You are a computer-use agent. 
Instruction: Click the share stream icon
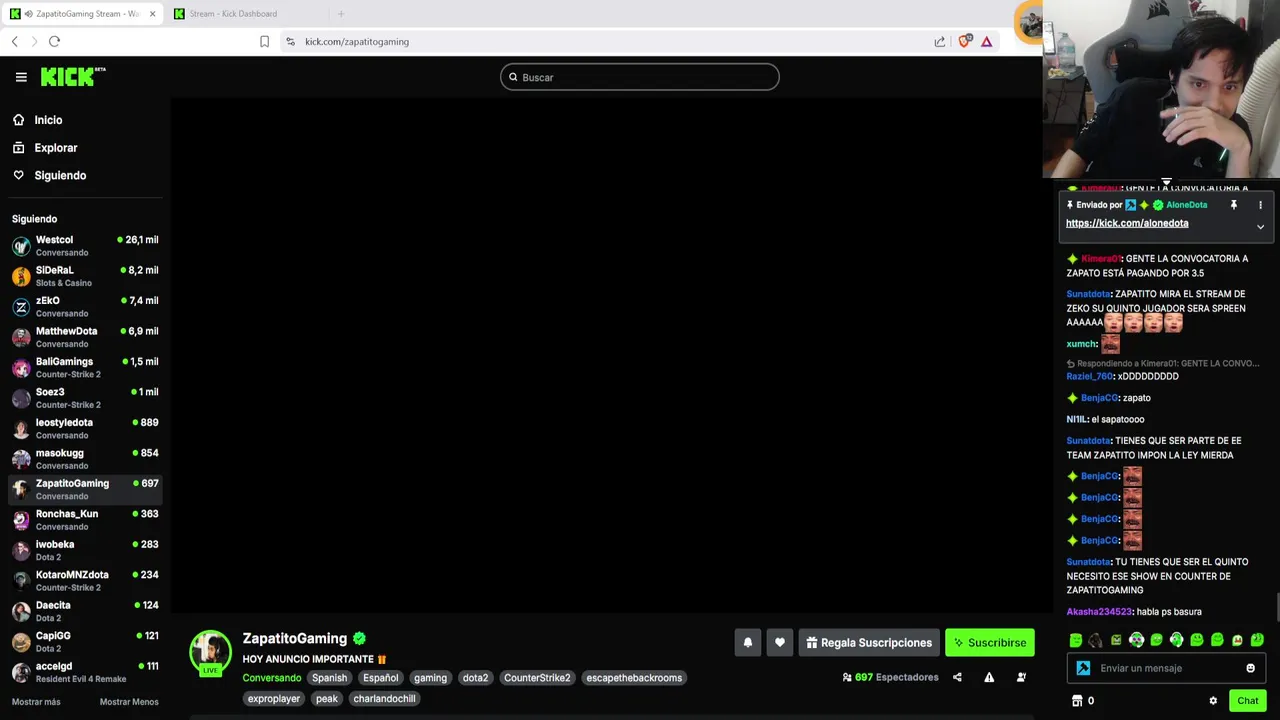click(957, 677)
